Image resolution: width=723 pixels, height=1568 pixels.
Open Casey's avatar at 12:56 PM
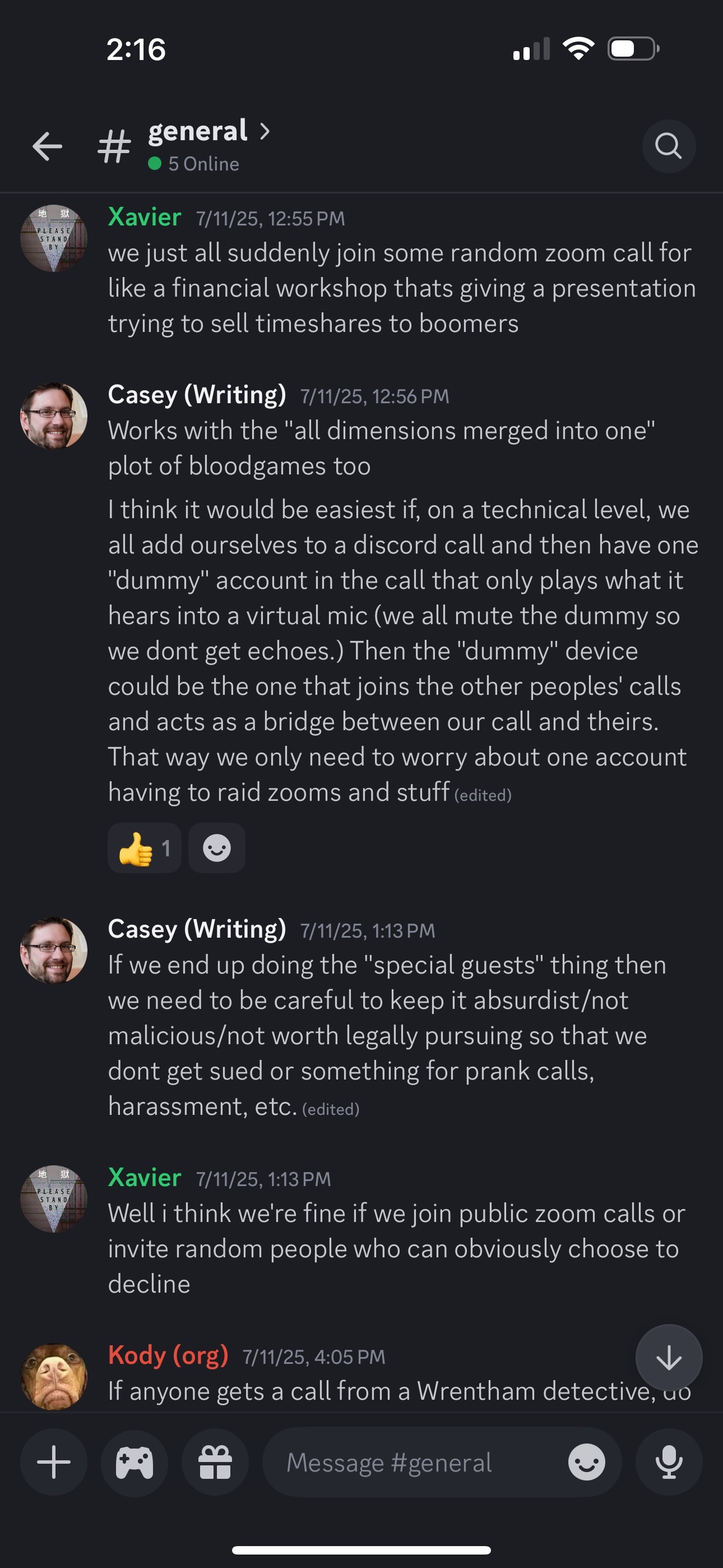54,416
